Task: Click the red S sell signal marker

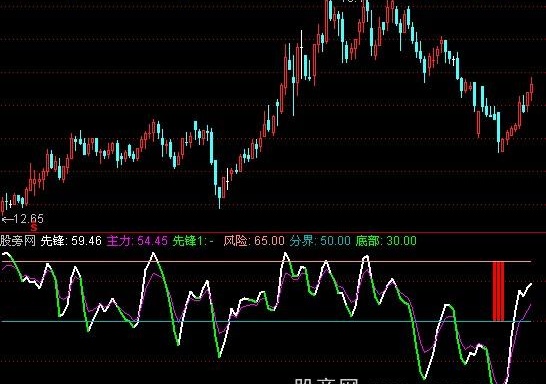Action: pyautogui.click(x=34, y=228)
